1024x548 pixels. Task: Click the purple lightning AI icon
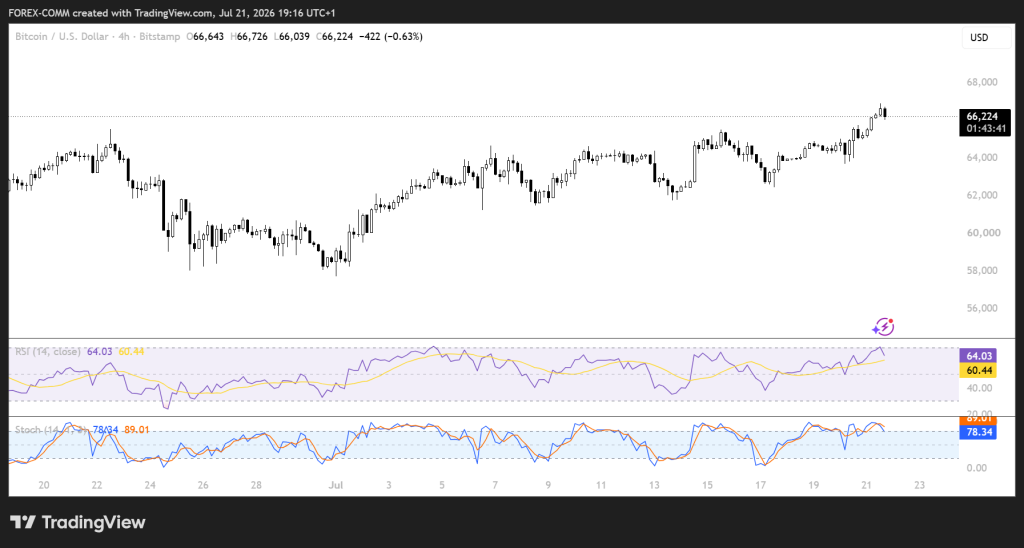(x=883, y=326)
